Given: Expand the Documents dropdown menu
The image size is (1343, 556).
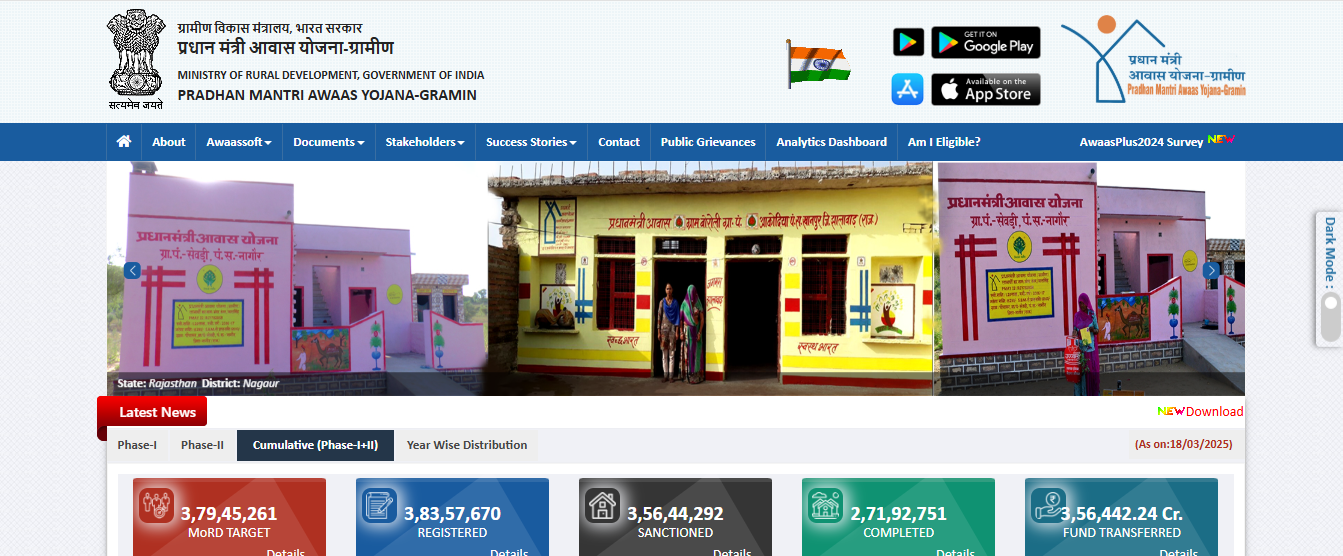Looking at the screenshot, I should 329,142.
